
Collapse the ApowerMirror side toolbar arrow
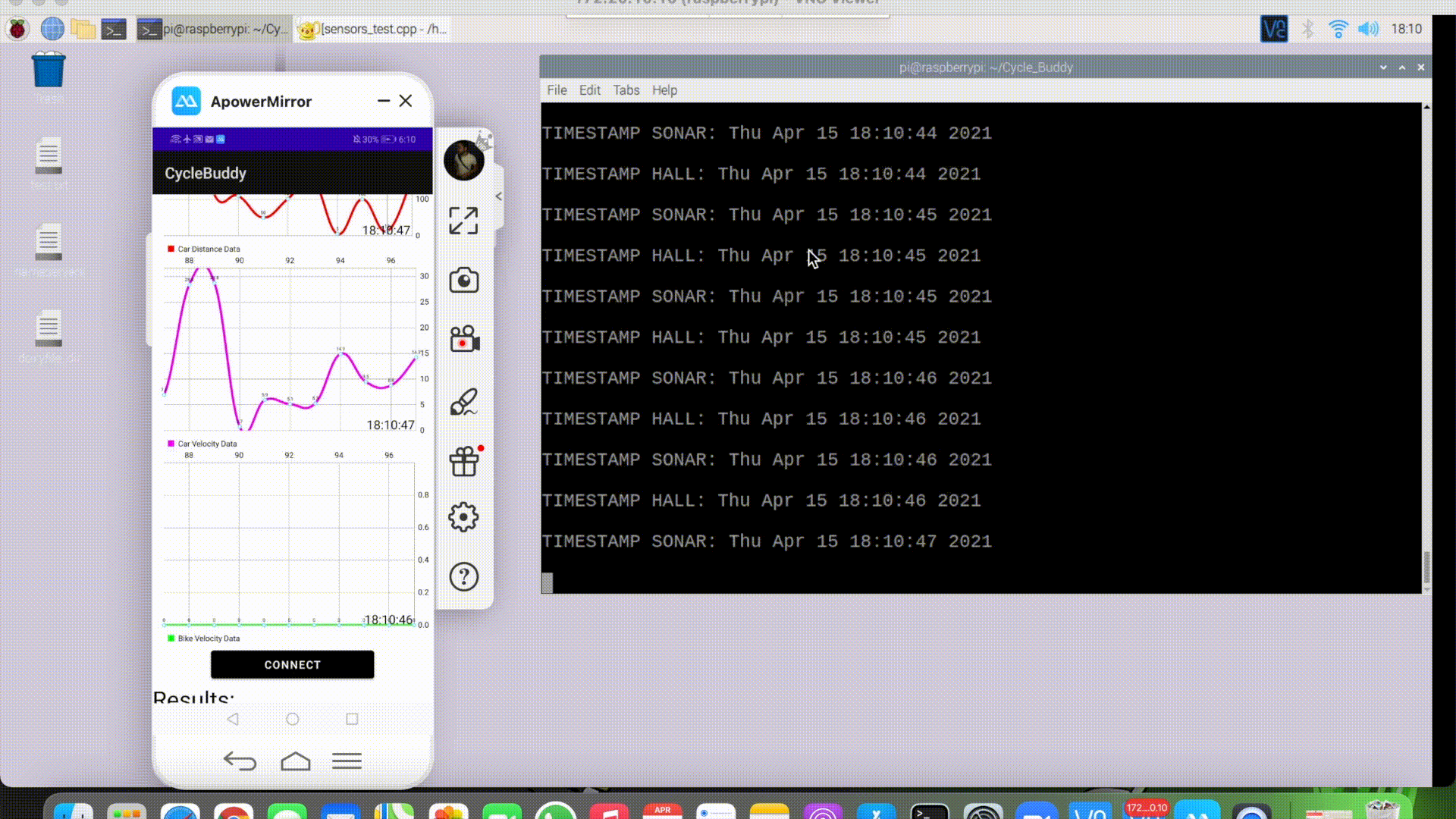tap(499, 196)
